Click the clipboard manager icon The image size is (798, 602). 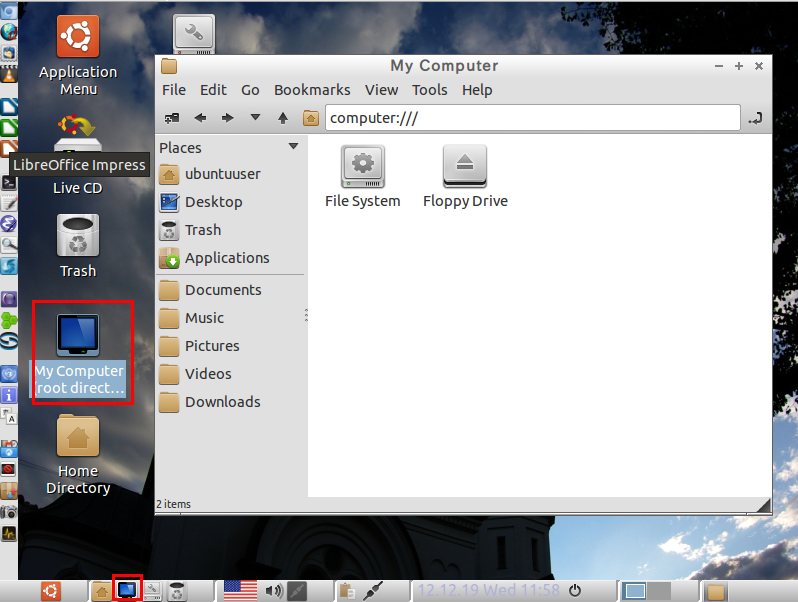coord(347,591)
